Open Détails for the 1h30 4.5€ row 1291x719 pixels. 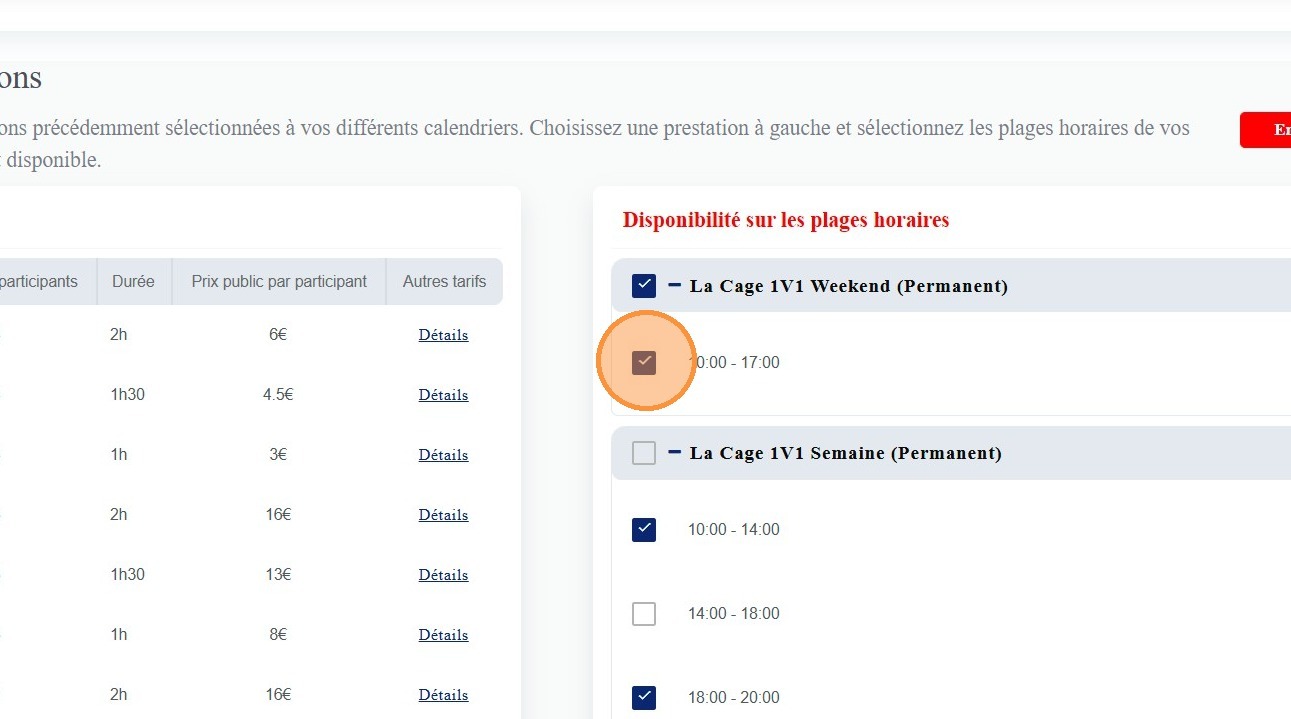[443, 395]
